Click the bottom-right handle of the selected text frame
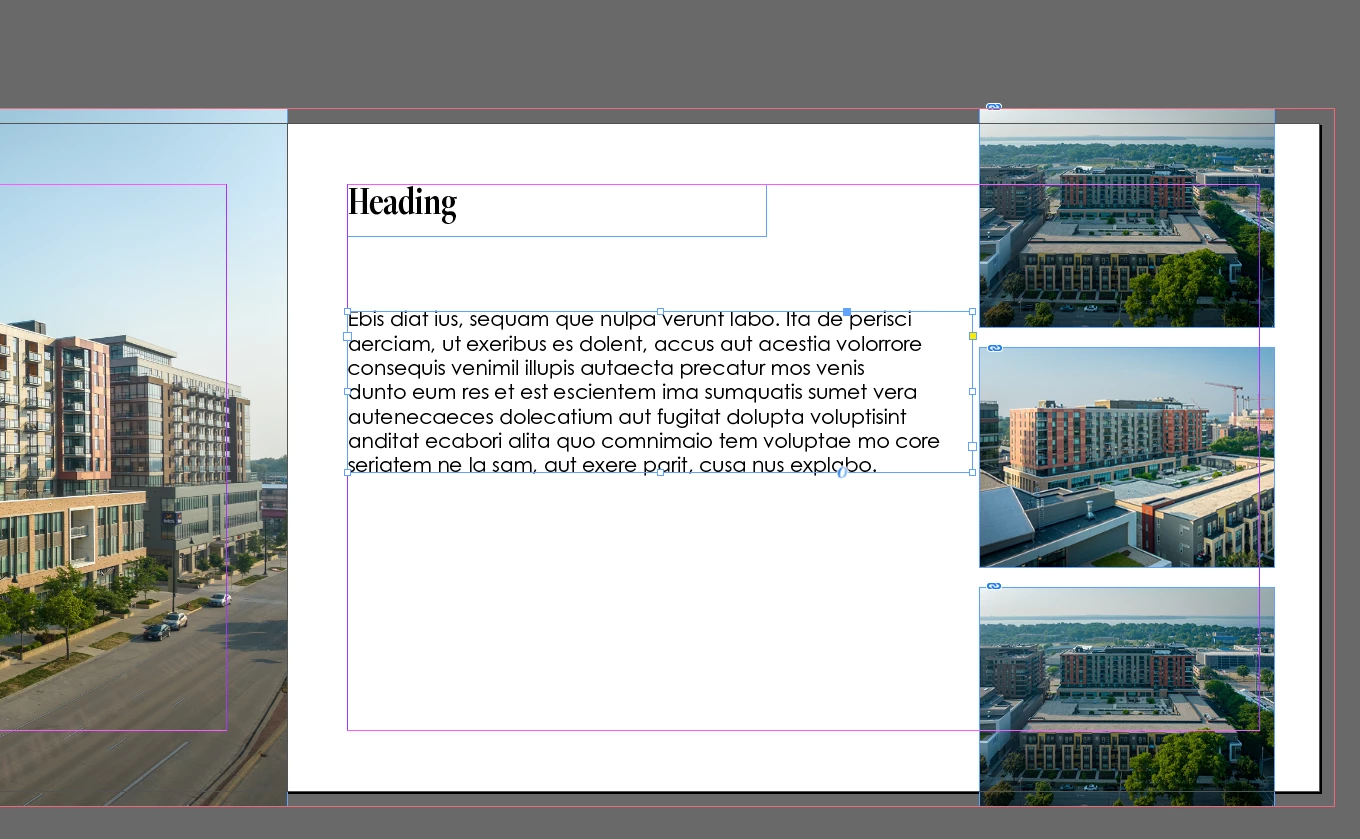Viewport: 1360px width, 839px height. 973,472
